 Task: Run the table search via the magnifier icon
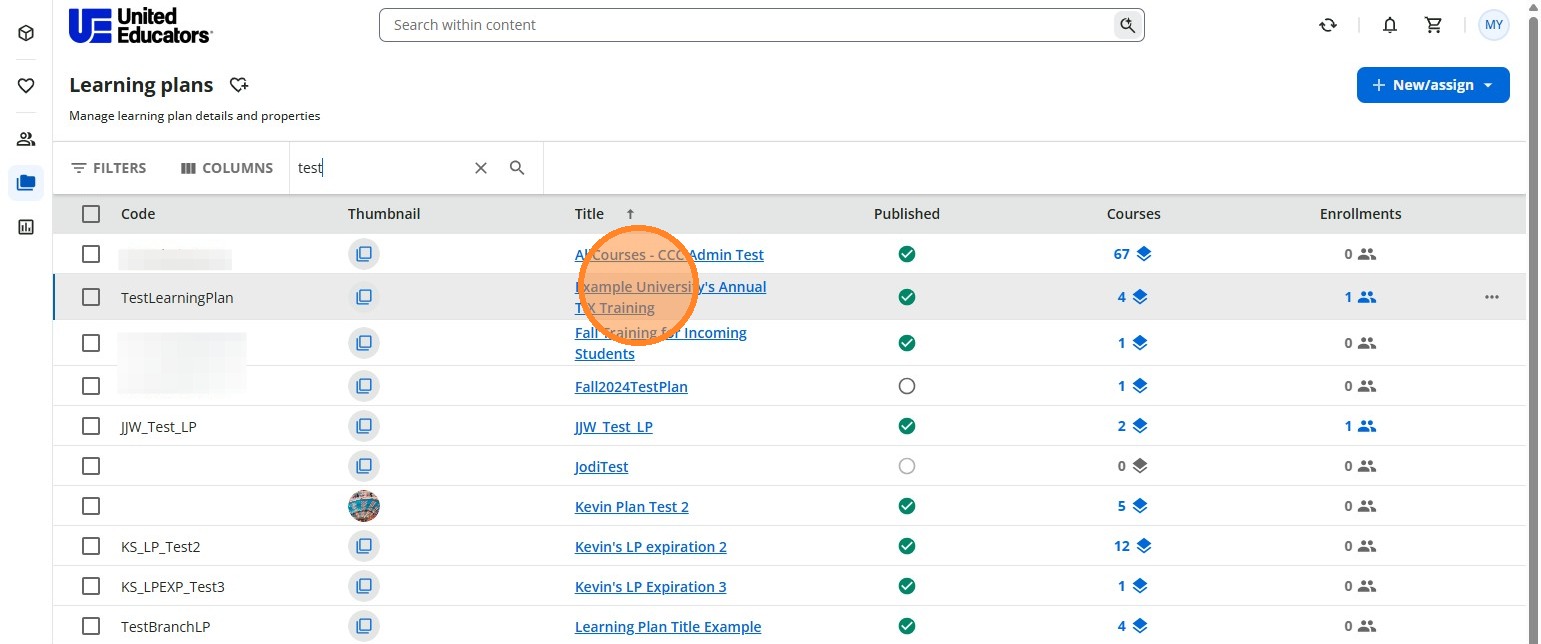tap(517, 168)
